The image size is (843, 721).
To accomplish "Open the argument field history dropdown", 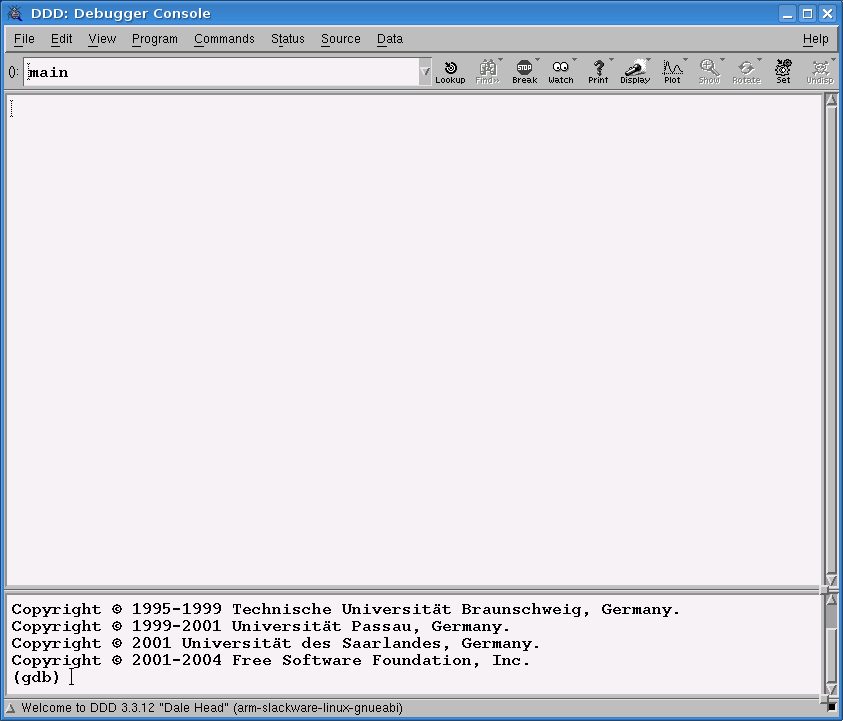I will tap(425, 72).
